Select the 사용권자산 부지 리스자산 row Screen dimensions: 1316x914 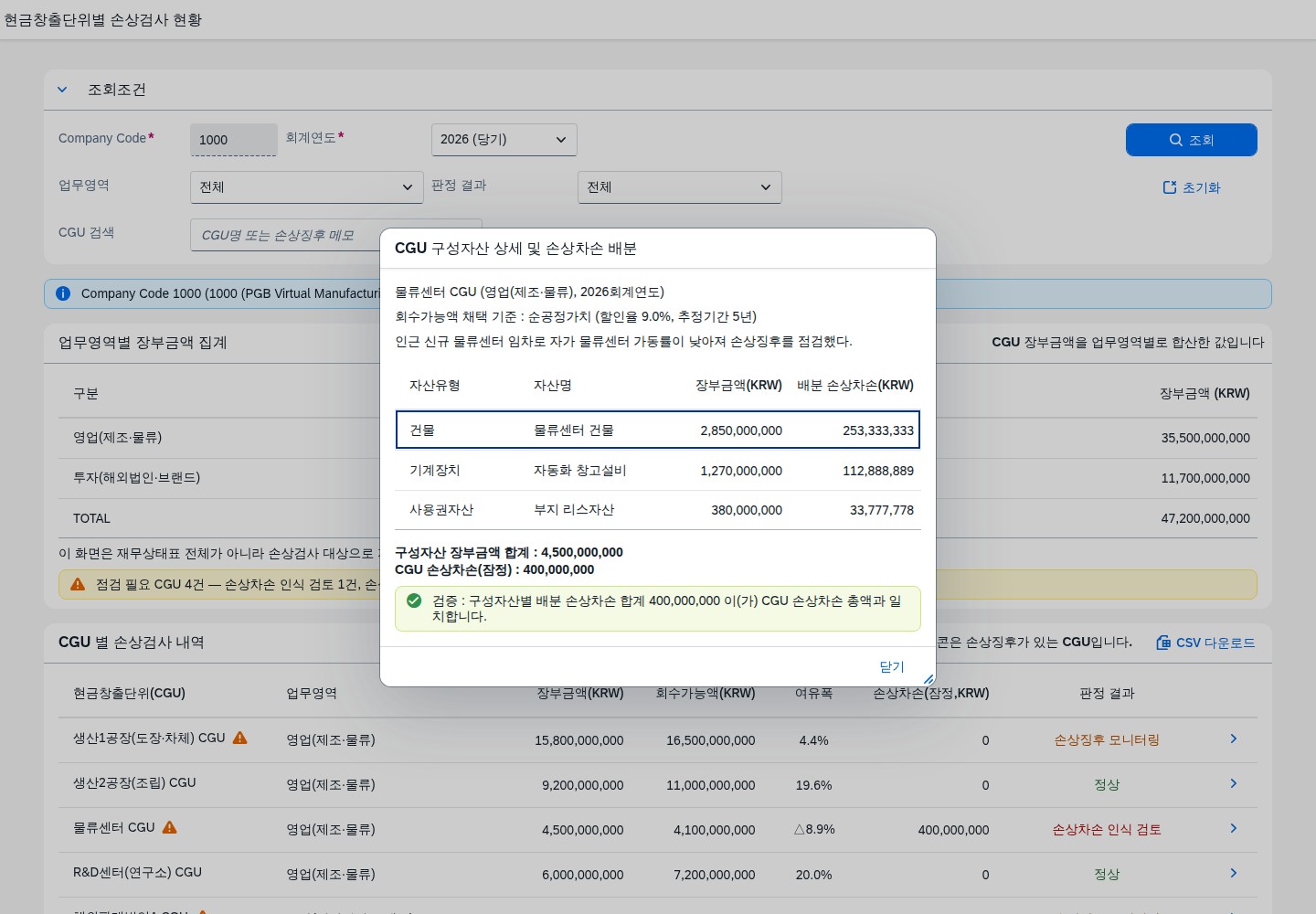pyautogui.click(x=658, y=510)
